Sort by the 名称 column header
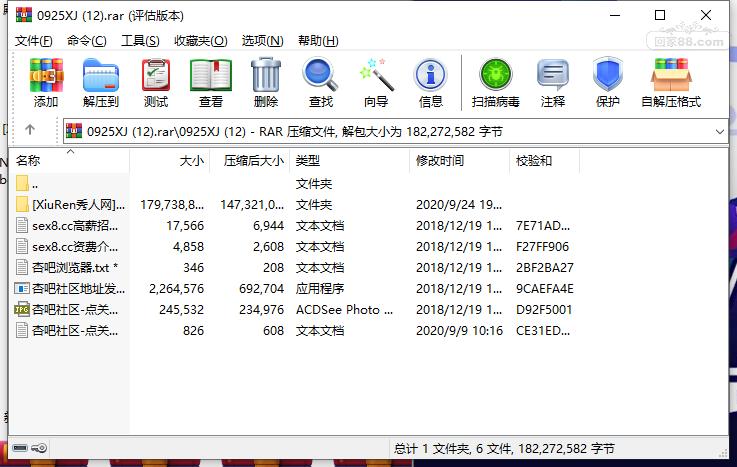Screen dimensions: 737x467 (70, 161)
